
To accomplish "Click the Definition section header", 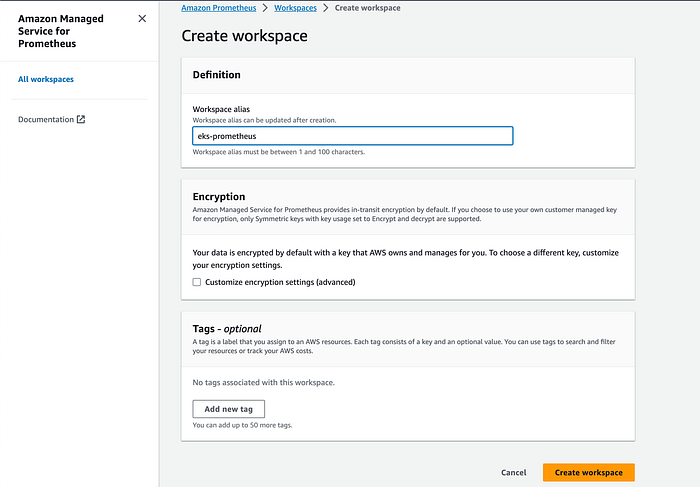I will pos(216,74).
